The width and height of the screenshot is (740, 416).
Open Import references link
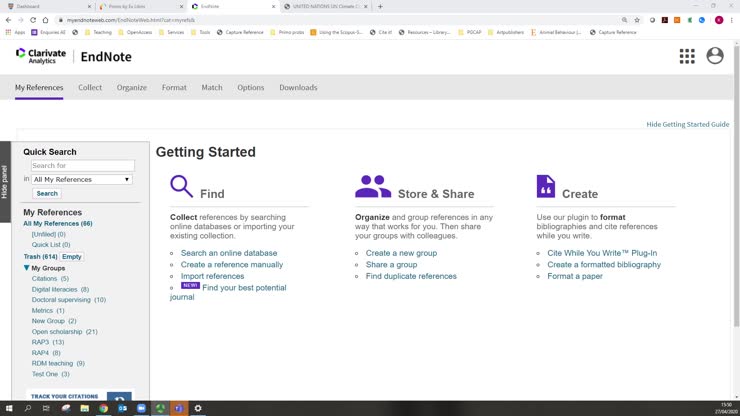[212, 276]
